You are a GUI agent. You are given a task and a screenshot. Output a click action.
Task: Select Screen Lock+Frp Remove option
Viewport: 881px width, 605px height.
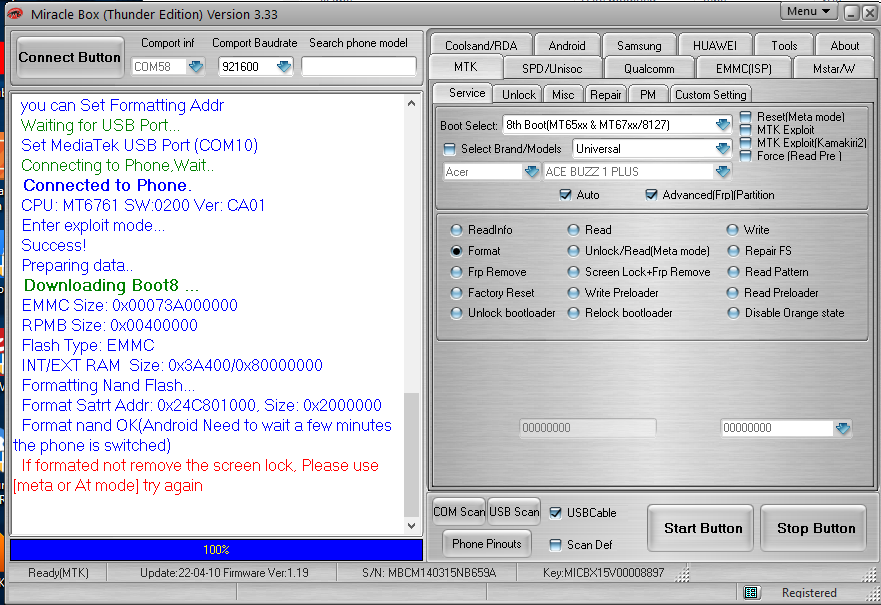pyautogui.click(x=573, y=272)
